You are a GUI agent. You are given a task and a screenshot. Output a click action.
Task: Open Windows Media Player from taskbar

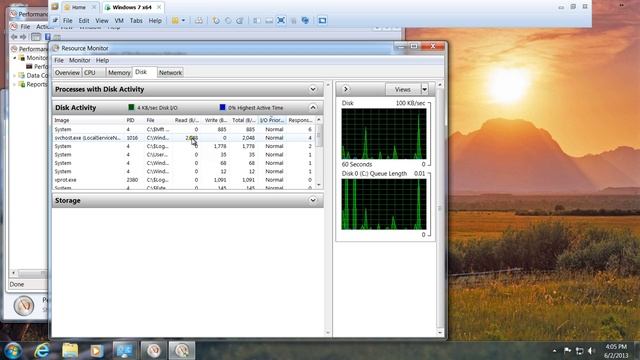click(x=97, y=351)
